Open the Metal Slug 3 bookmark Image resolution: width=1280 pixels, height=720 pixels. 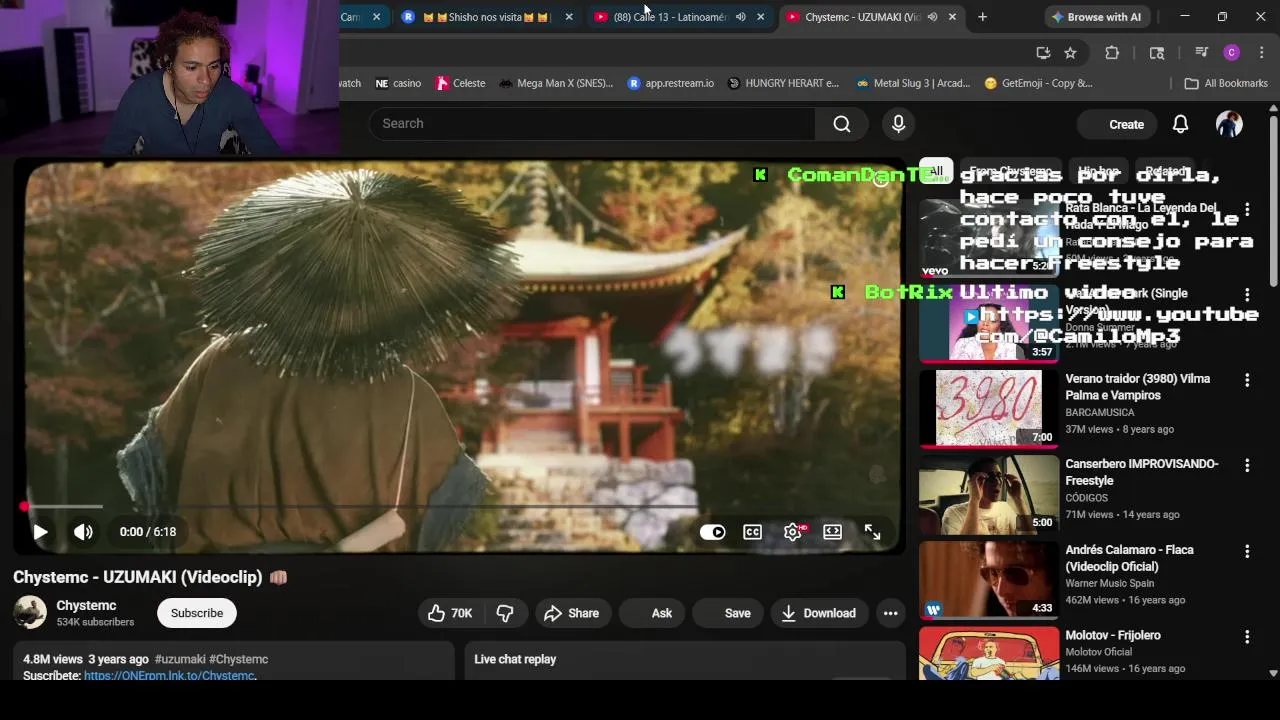click(914, 83)
